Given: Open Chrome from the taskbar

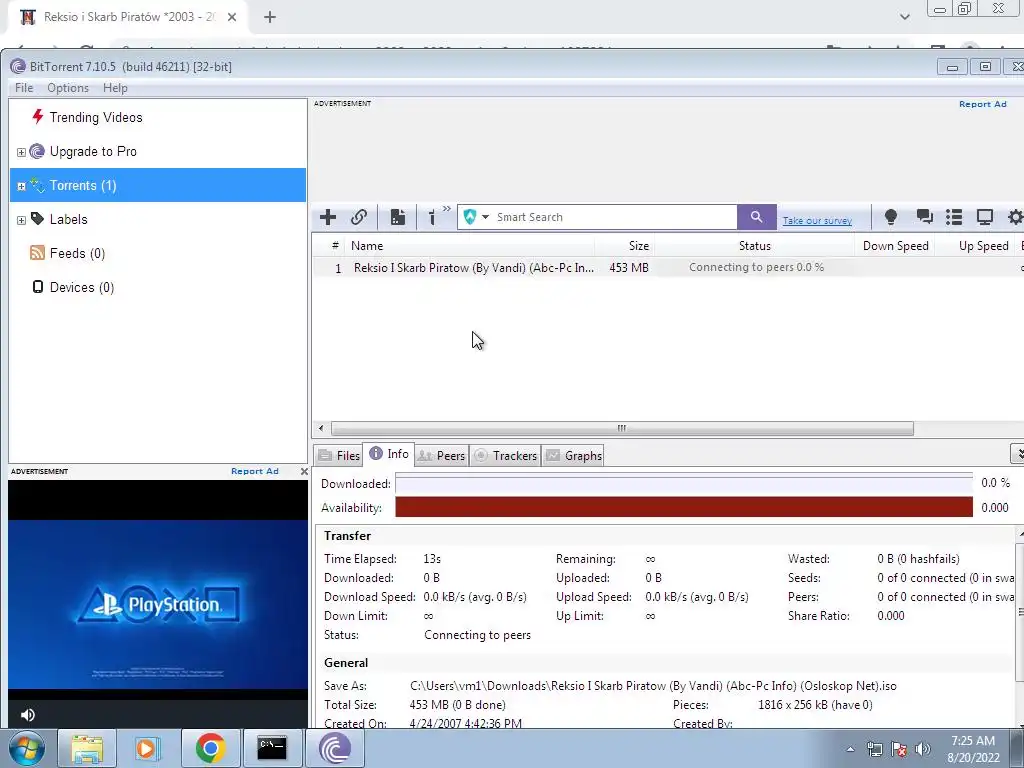Looking at the screenshot, I should [210, 748].
